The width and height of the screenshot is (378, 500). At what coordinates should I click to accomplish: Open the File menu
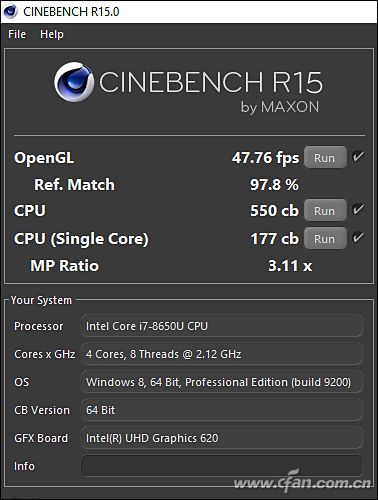[17, 34]
